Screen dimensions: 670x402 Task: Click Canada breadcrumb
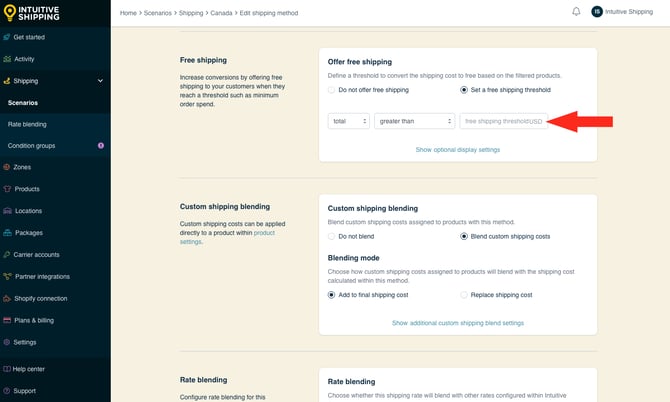(x=221, y=13)
